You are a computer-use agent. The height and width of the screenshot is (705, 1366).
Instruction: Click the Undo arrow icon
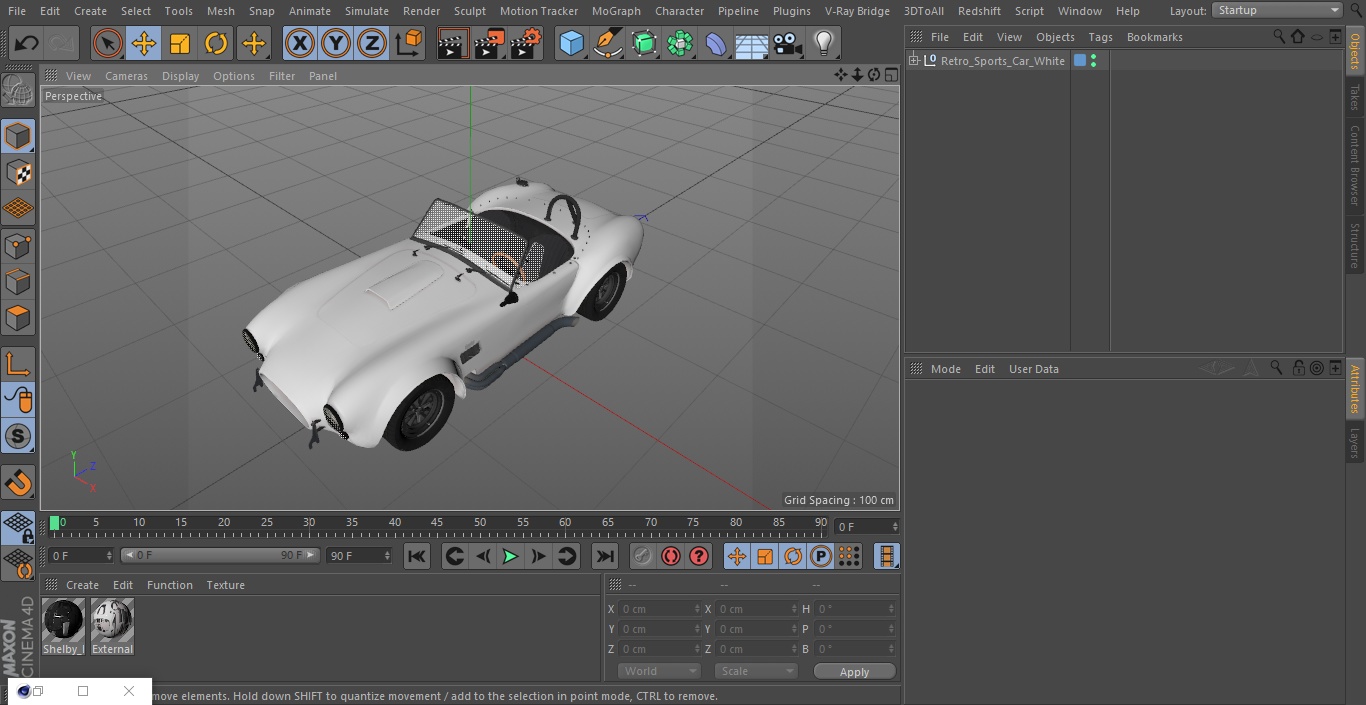point(27,43)
